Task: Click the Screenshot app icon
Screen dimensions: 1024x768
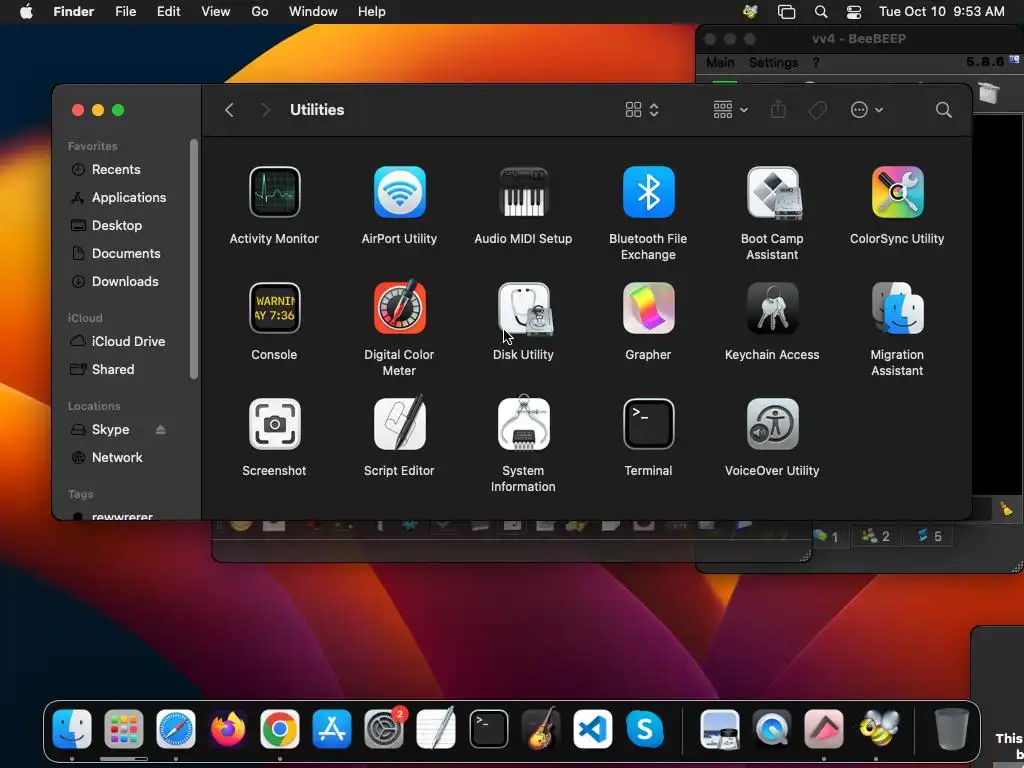Action: point(274,424)
